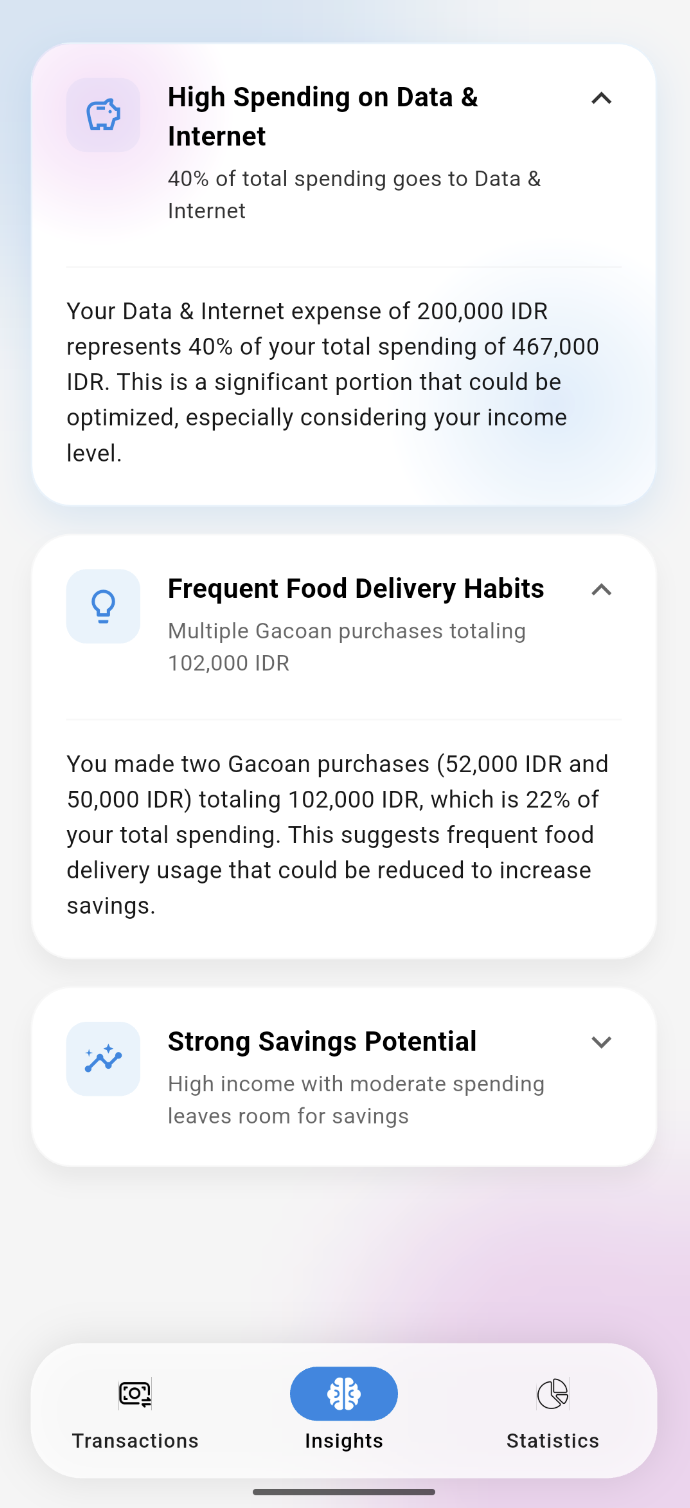Image resolution: width=690 pixels, height=1508 pixels.
Task: Click the Statistics chart icon in navigation bar
Action: coord(553,1393)
